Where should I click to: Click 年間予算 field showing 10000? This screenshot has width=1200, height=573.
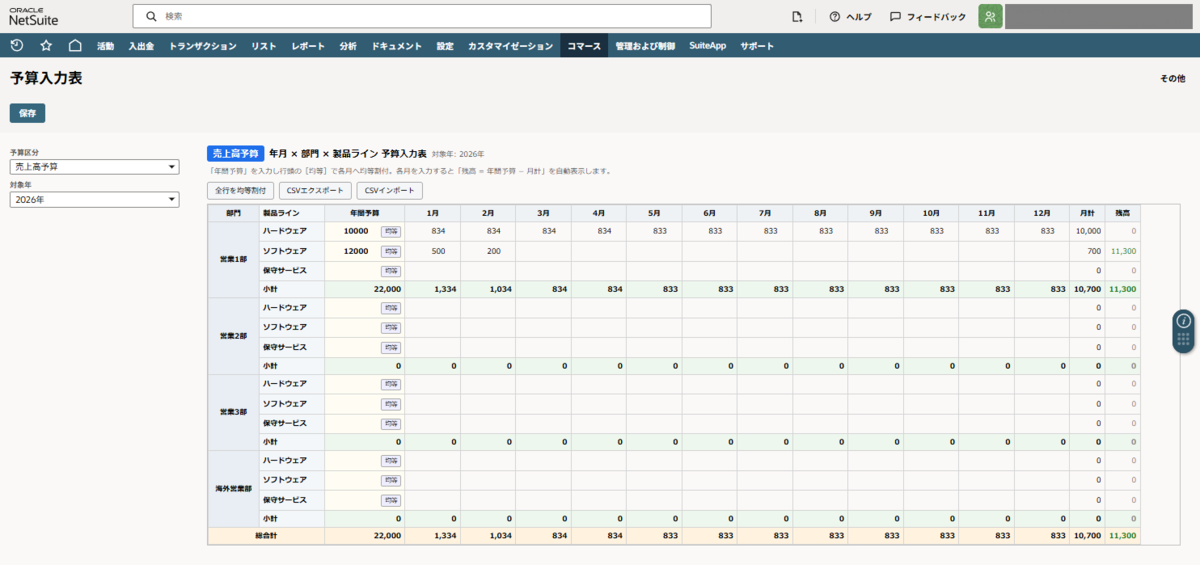(x=351, y=231)
